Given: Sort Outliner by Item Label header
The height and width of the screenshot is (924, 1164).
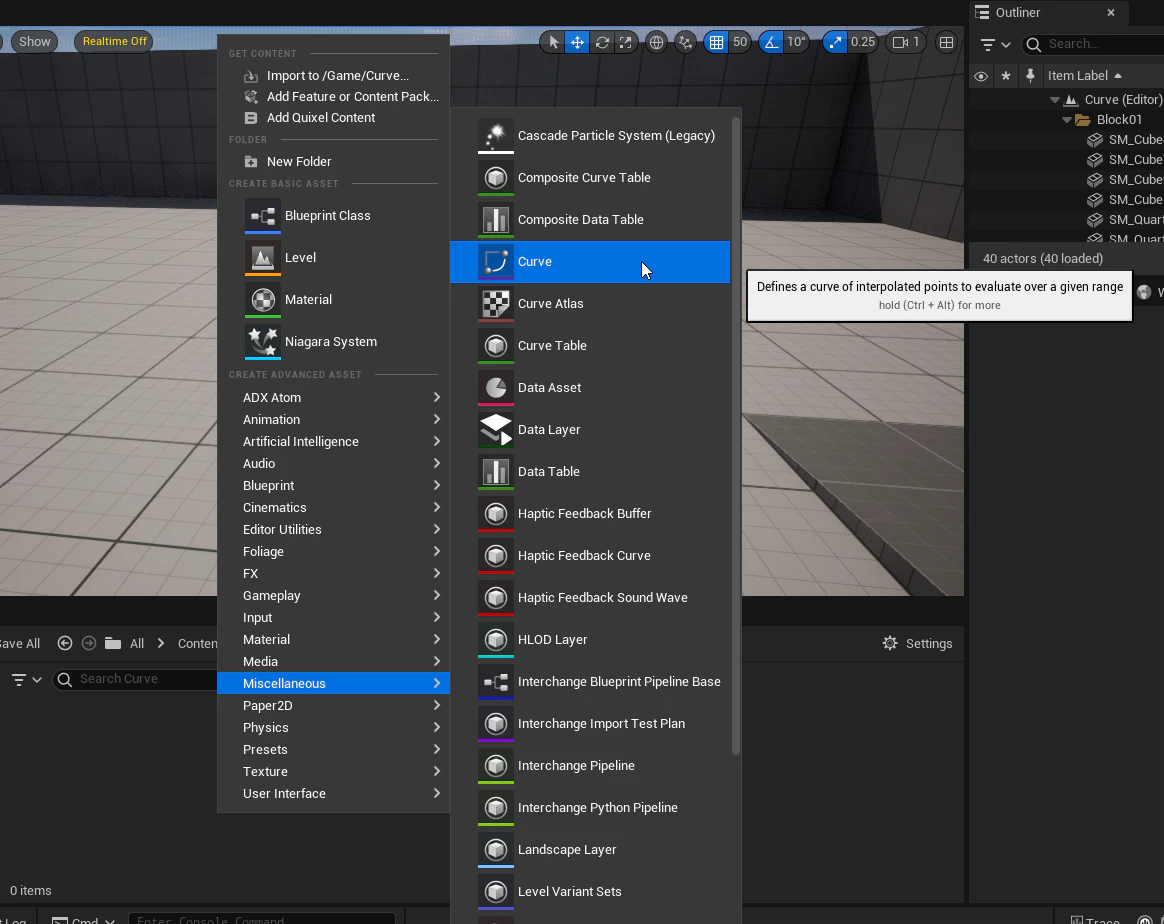Looking at the screenshot, I should click(1084, 76).
